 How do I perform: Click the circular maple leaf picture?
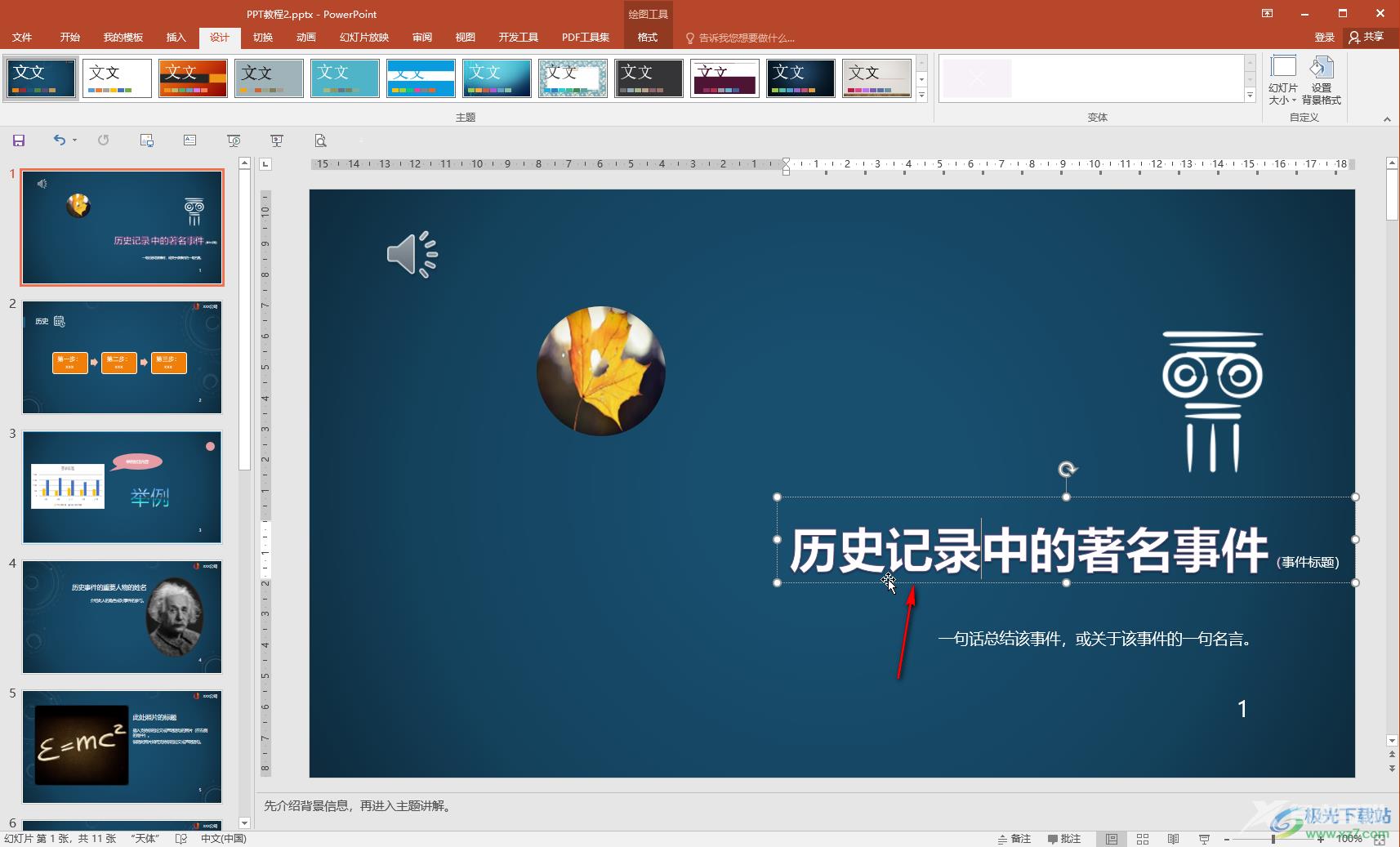click(x=600, y=371)
